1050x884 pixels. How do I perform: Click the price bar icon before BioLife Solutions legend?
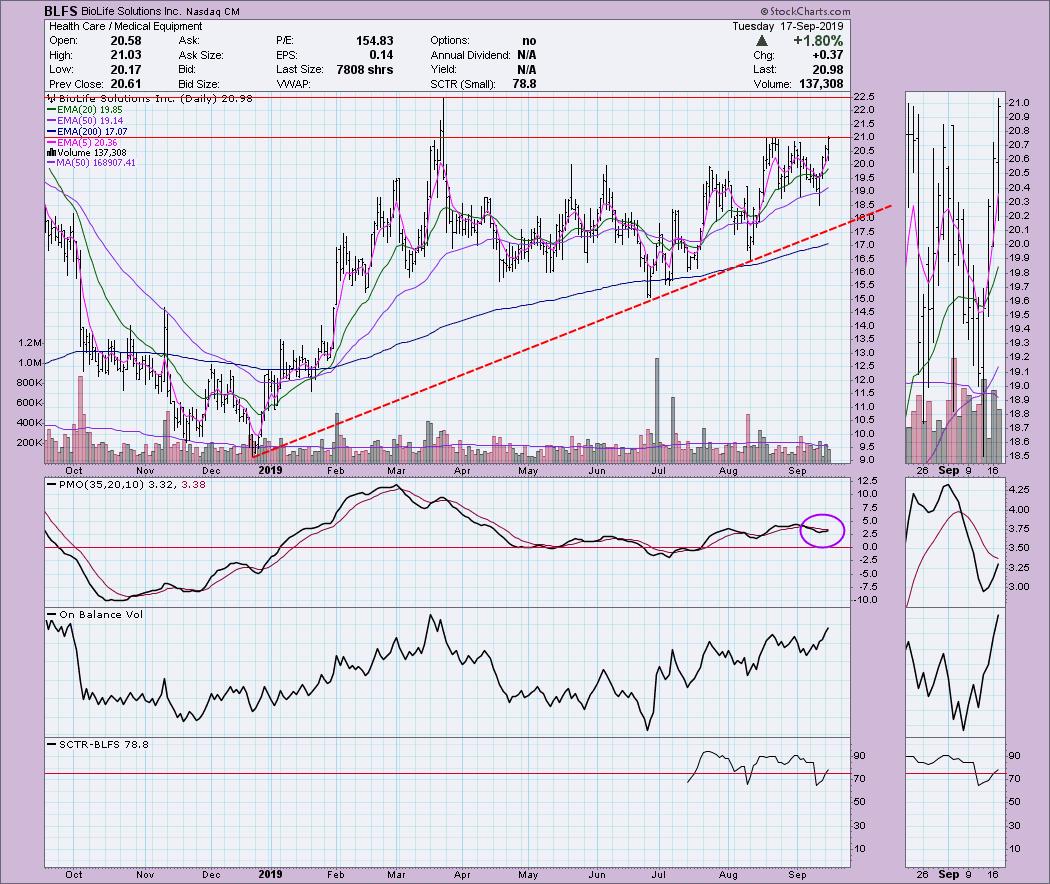(x=50, y=99)
